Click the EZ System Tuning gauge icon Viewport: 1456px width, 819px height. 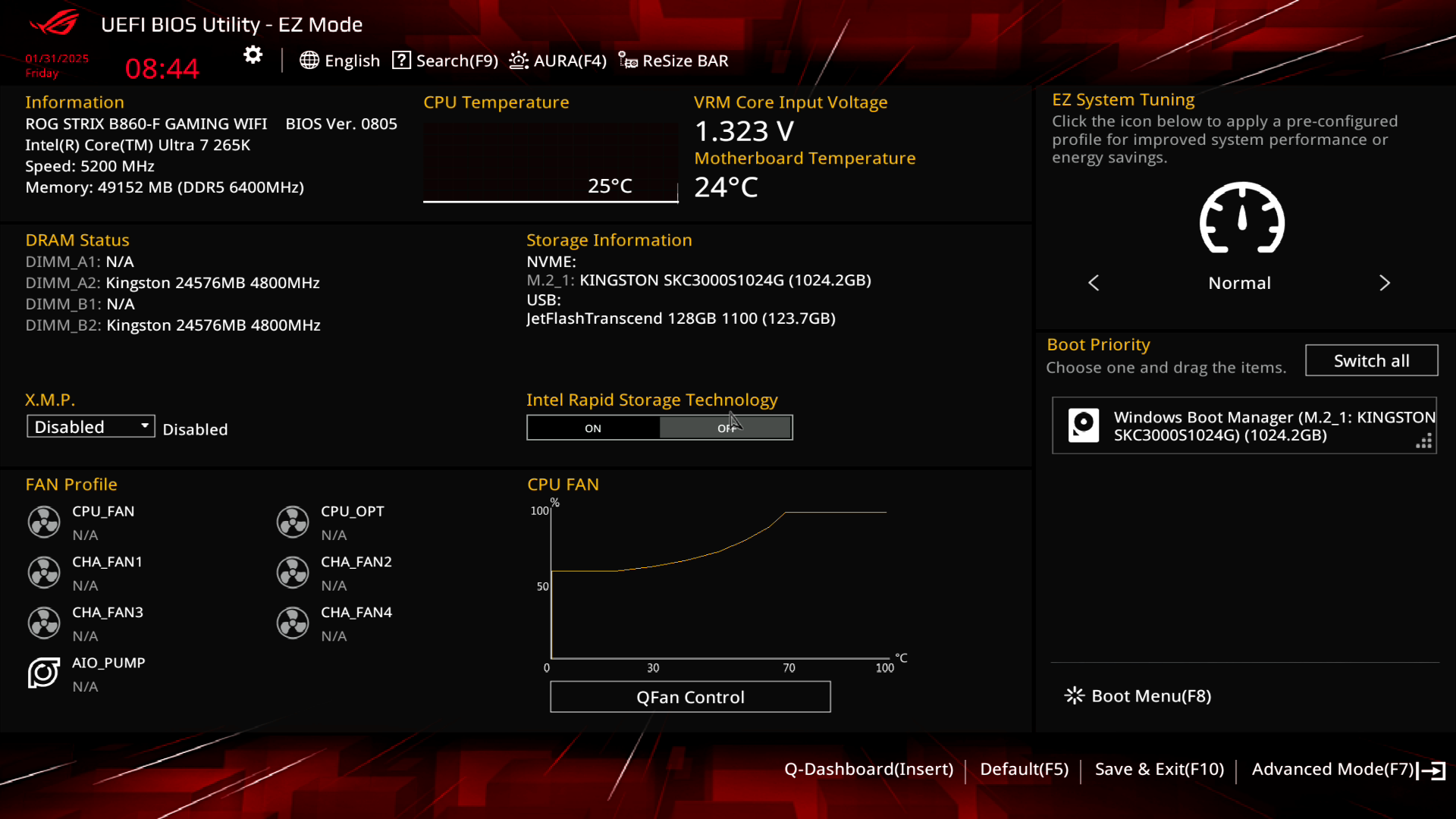1241,219
